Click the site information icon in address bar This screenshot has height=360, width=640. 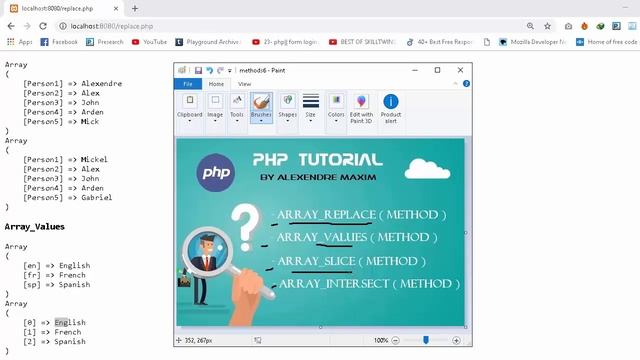click(62, 26)
